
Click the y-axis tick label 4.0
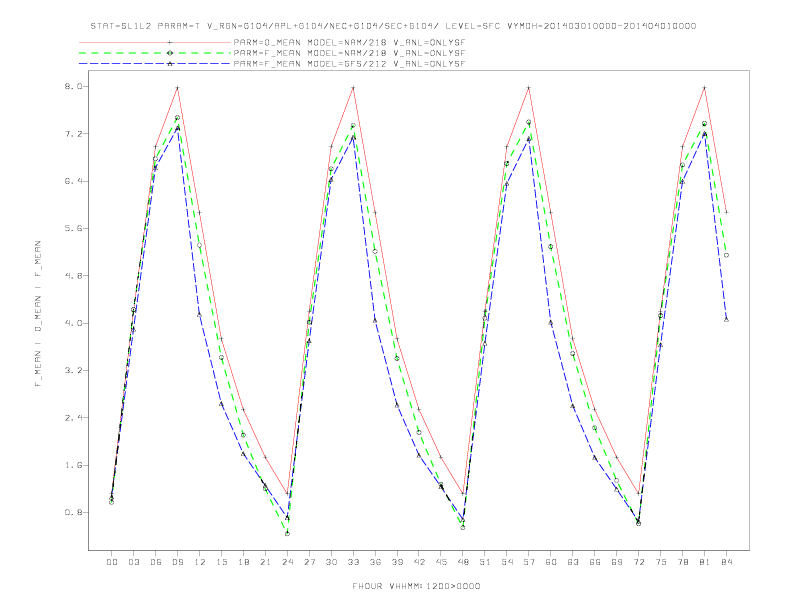click(x=73, y=323)
